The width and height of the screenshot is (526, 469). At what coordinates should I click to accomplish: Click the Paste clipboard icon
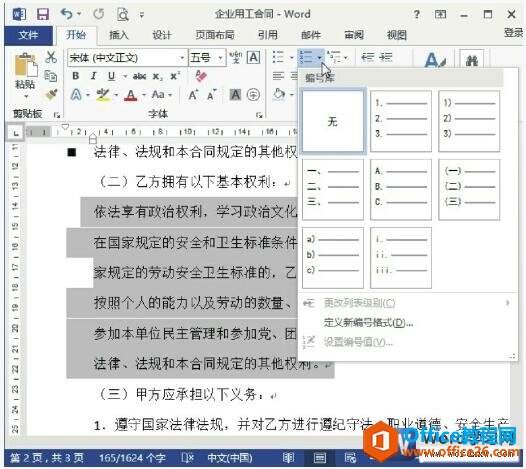pos(25,65)
